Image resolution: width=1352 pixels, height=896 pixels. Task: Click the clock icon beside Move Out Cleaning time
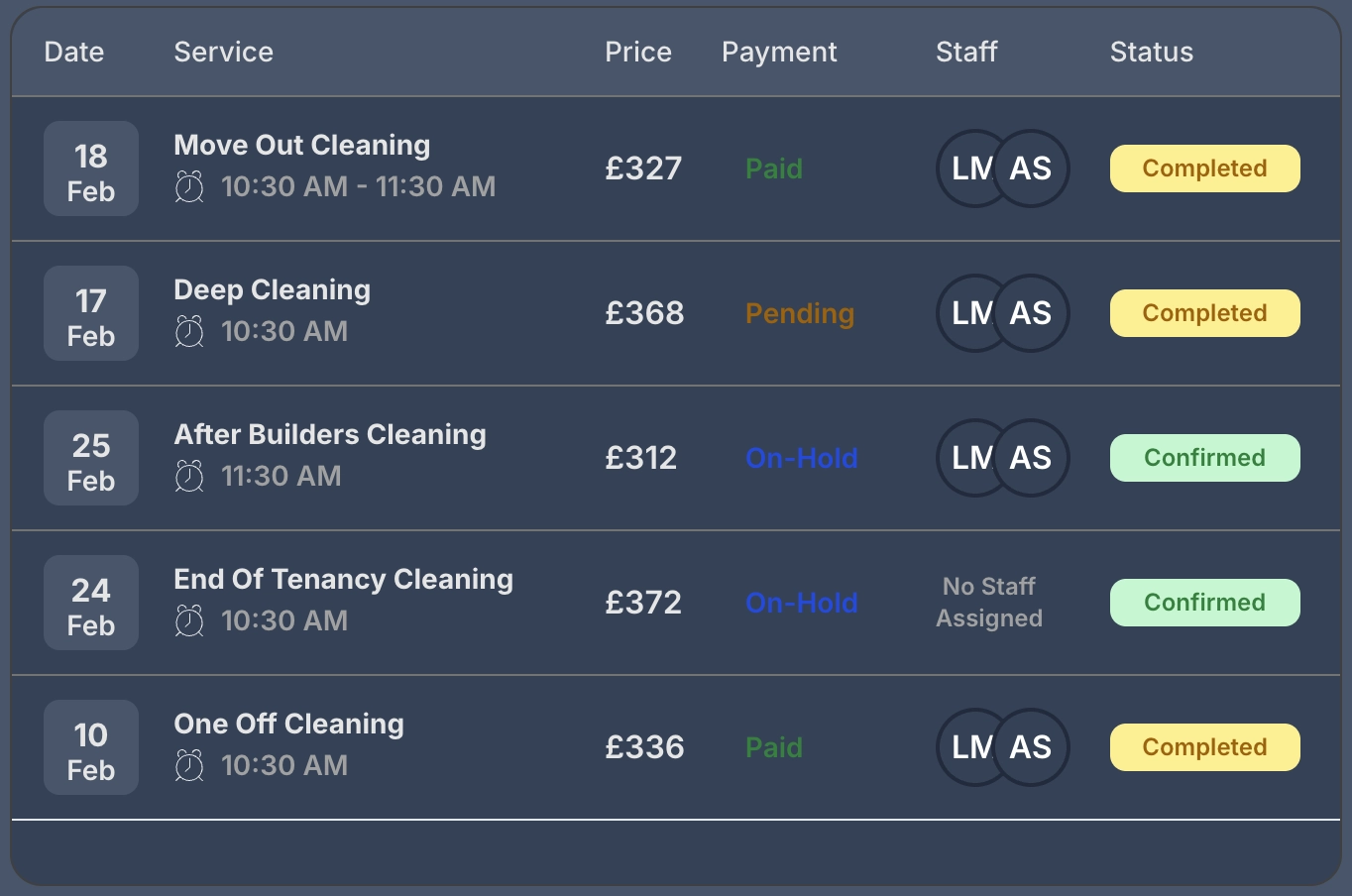189,186
